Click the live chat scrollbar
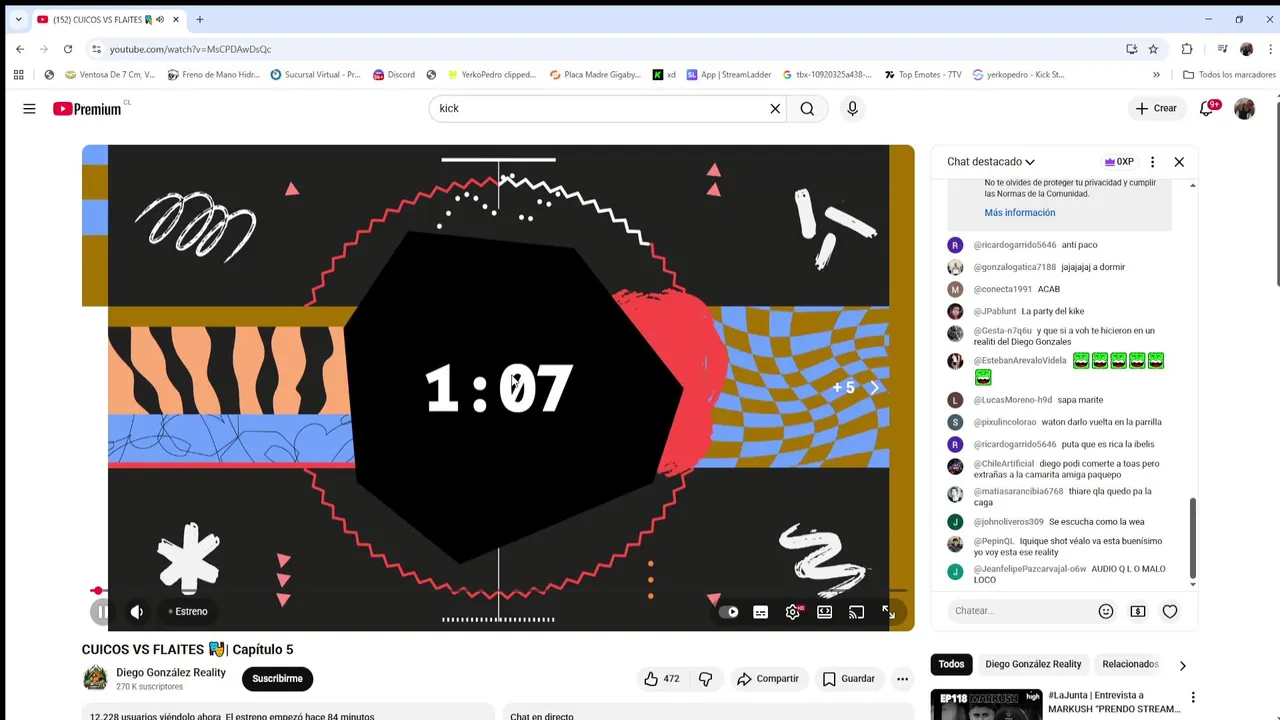The width and height of the screenshot is (1280, 720). 1192,538
